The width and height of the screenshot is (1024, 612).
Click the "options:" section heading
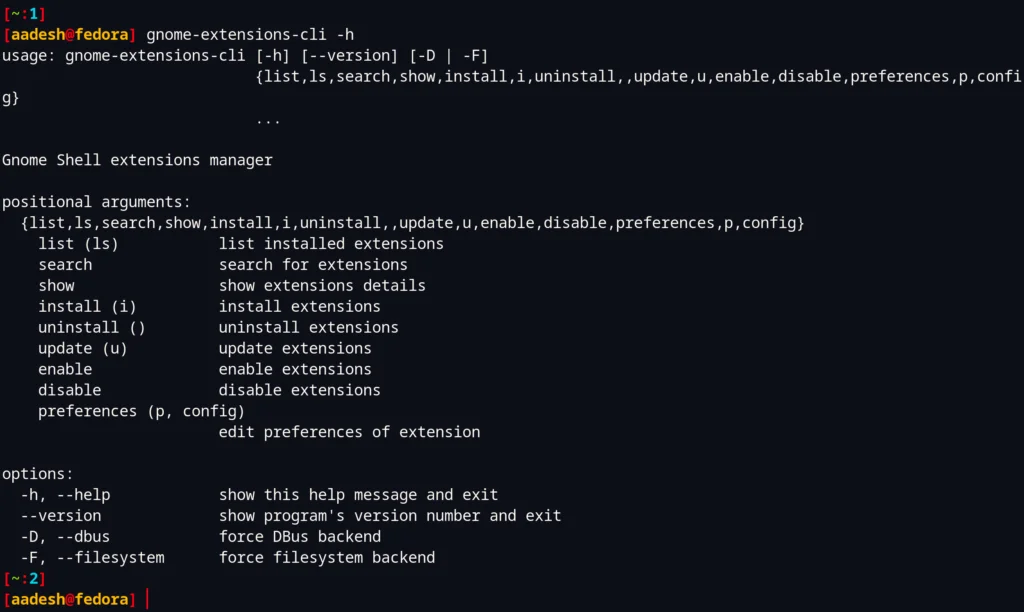tap(38, 474)
